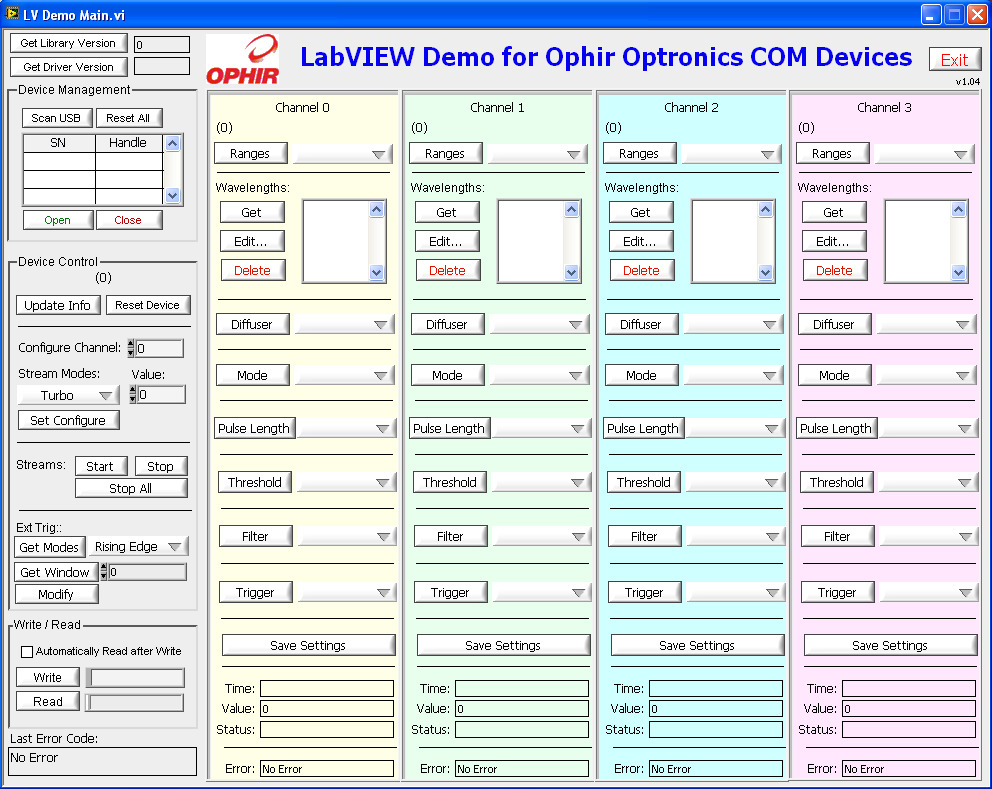
Task: Exit the LabVIEW demo application
Action: click(955, 59)
